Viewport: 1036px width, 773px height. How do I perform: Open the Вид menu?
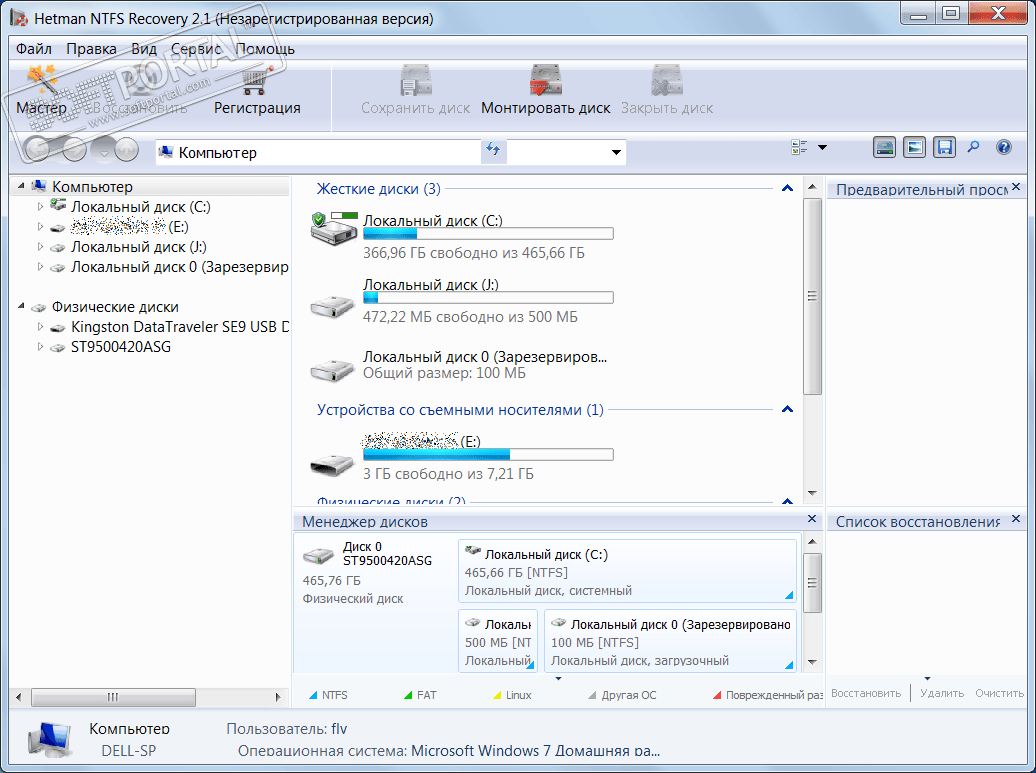click(143, 49)
